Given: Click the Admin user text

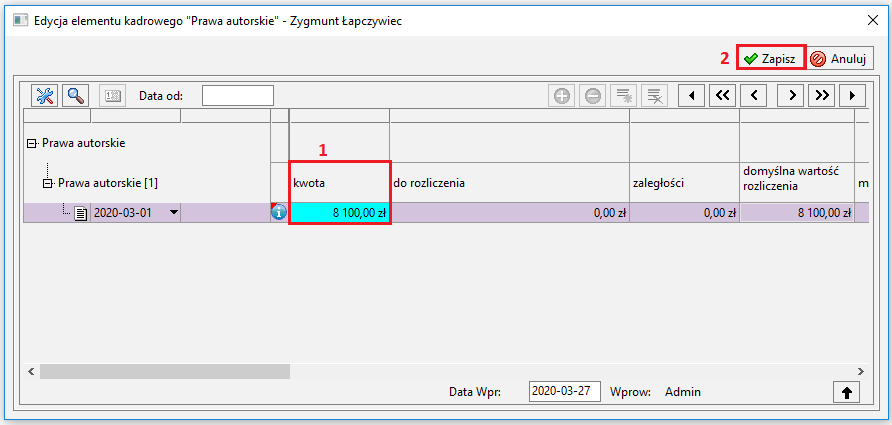Looking at the screenshot, I should pos(683,391).
